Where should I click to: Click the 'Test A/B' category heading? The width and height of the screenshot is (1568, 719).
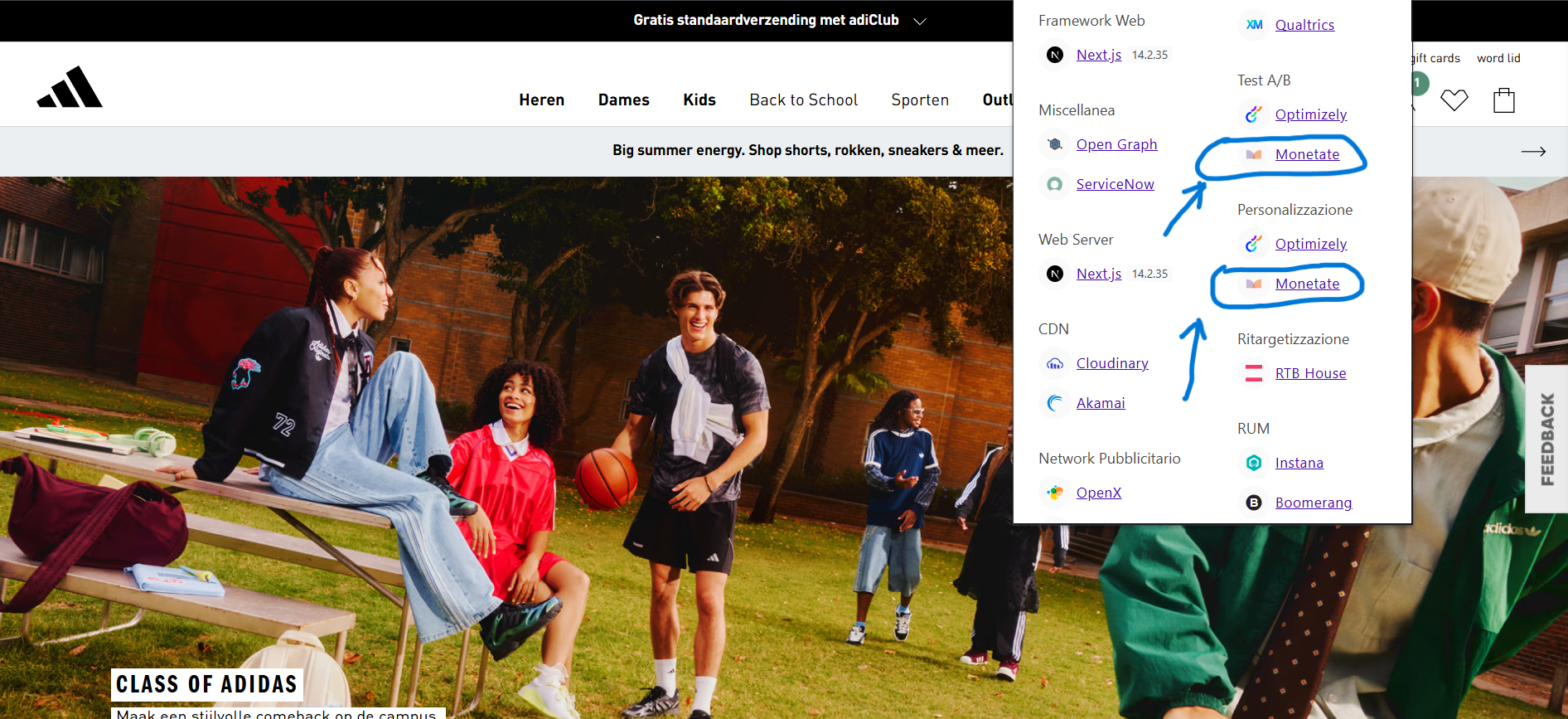tap(1264, 80)
